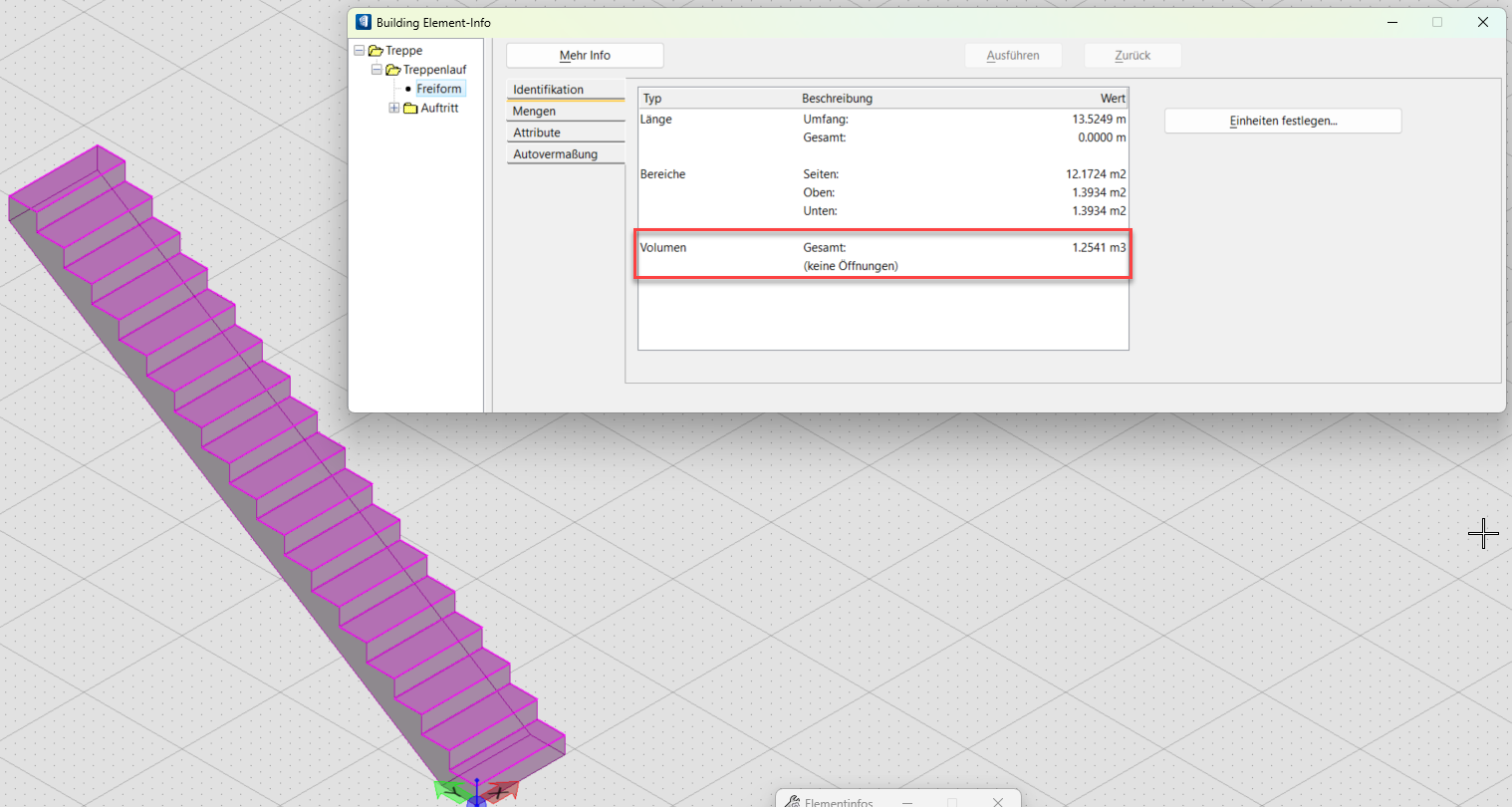Select the (keine Öffnungen) text
The image size is (1512, 807).
(x=851, y=266)
